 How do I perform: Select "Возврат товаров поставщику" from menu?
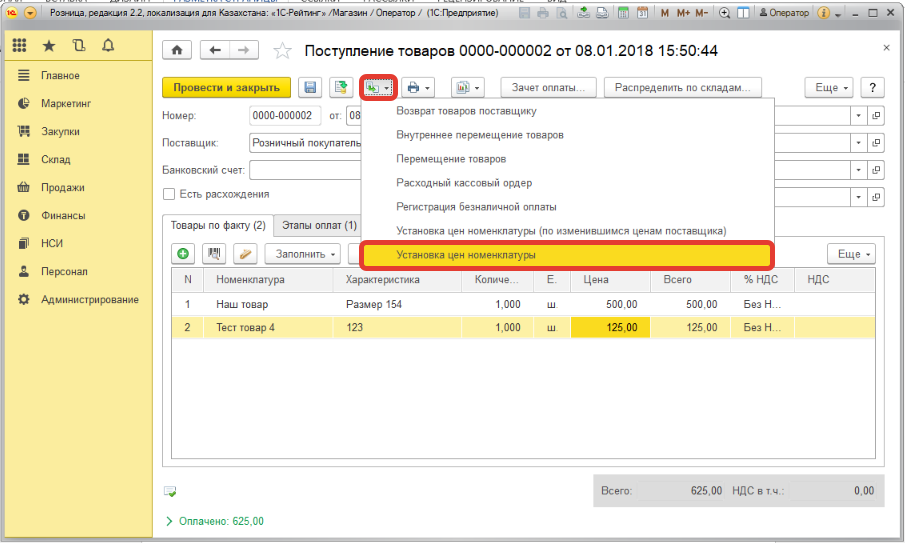tap(466, 111)
